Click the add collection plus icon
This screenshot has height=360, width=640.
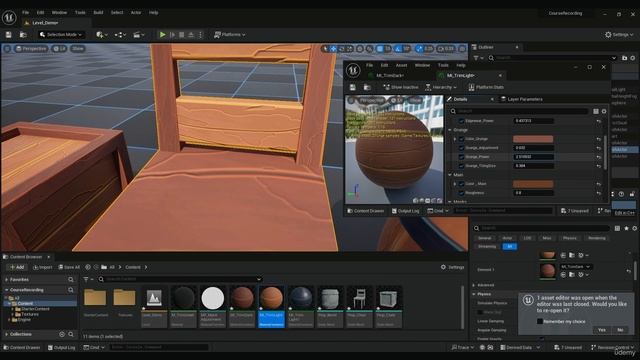click(62, 335)
